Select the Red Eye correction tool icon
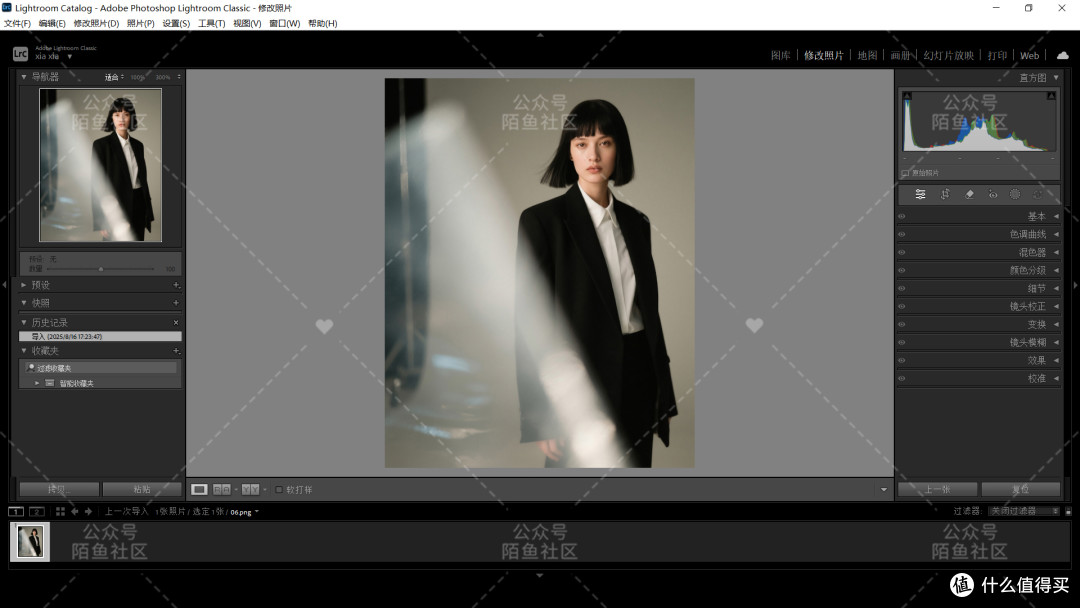 click(x=993, y=195)
